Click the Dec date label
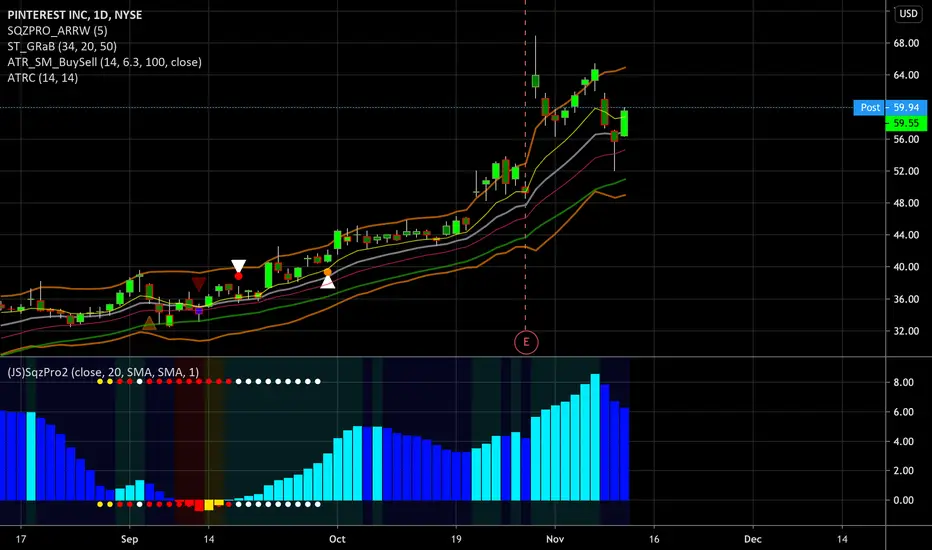This screenshot has height=550, width=932. [x=752, y=539]
